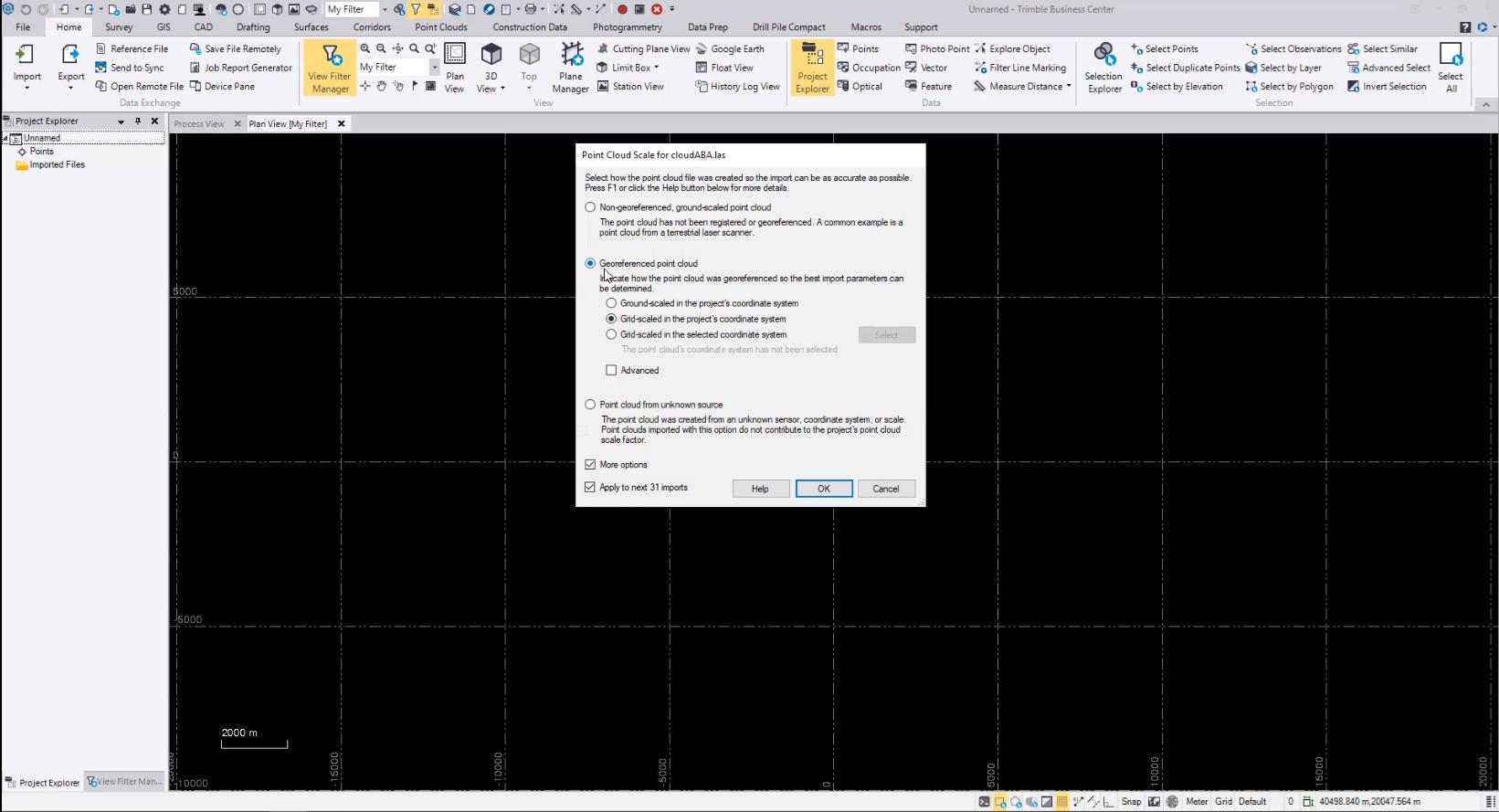Open the 3D View dropdown arrow

(502, 90)
